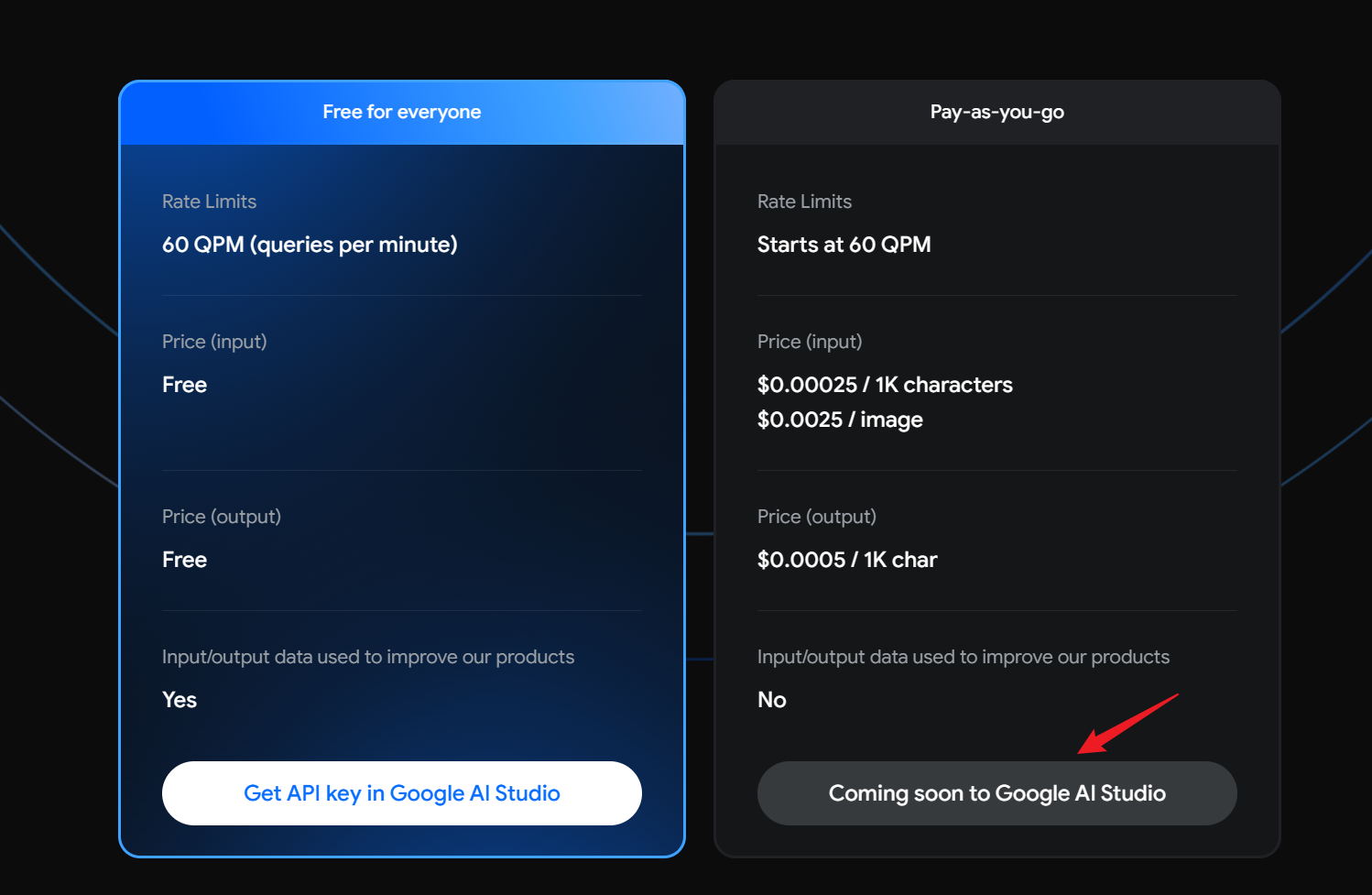The image size is (1372, 895).
Task: Select the Pay-as-you-go plan header
Action: [x=996, y=112]
